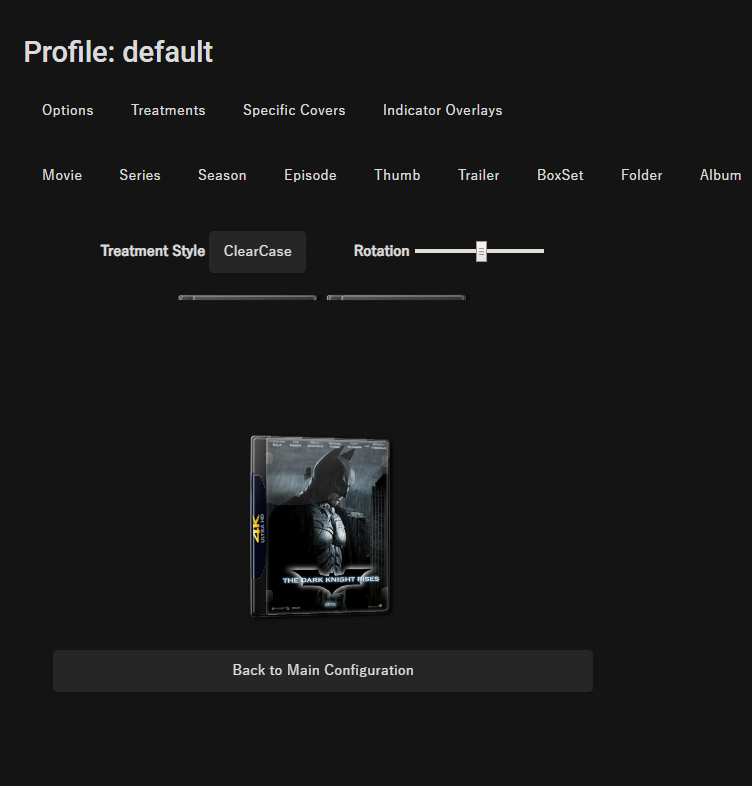Viewport: 752px width, 786px height.
Task: Click the Treatment Style label
Action: click(x=152, y=251)
